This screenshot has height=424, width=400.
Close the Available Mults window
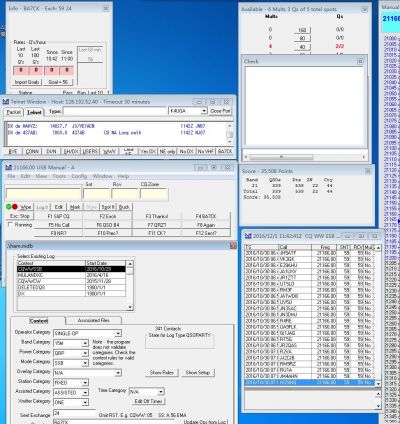[x=364, y=9]
